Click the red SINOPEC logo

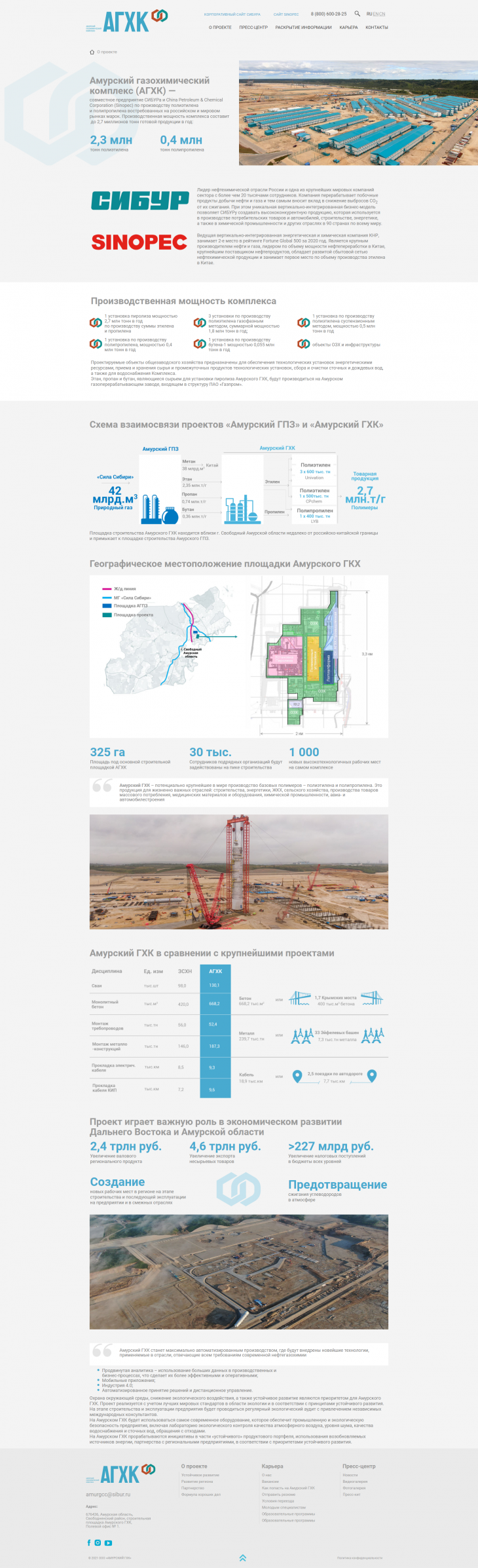139,242
